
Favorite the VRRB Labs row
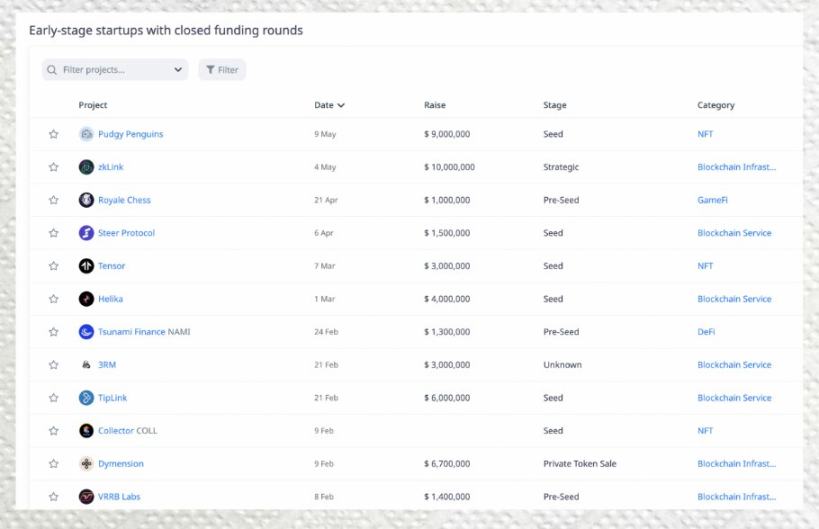[53, 496]
